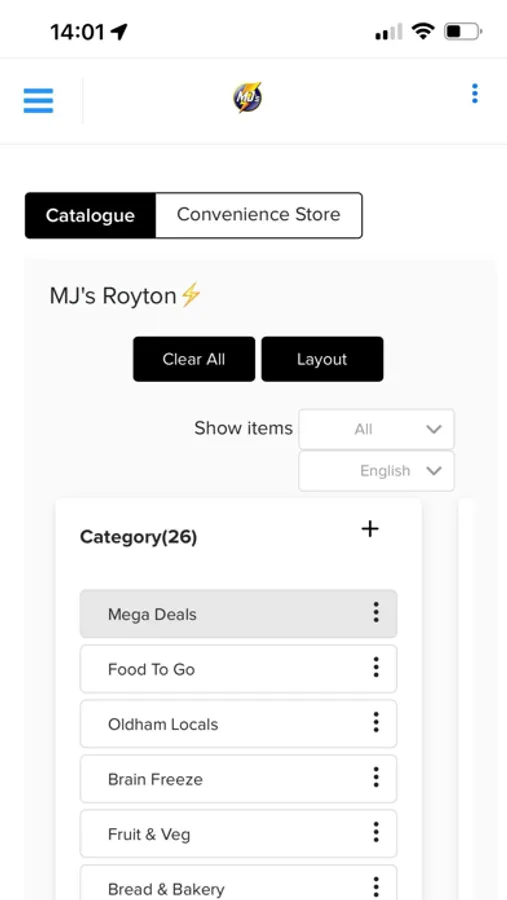Screen dimensions: 507x900
Task: Tap the battery indicator in status bar
Action: pyautogui.click(x=463, y=31)
